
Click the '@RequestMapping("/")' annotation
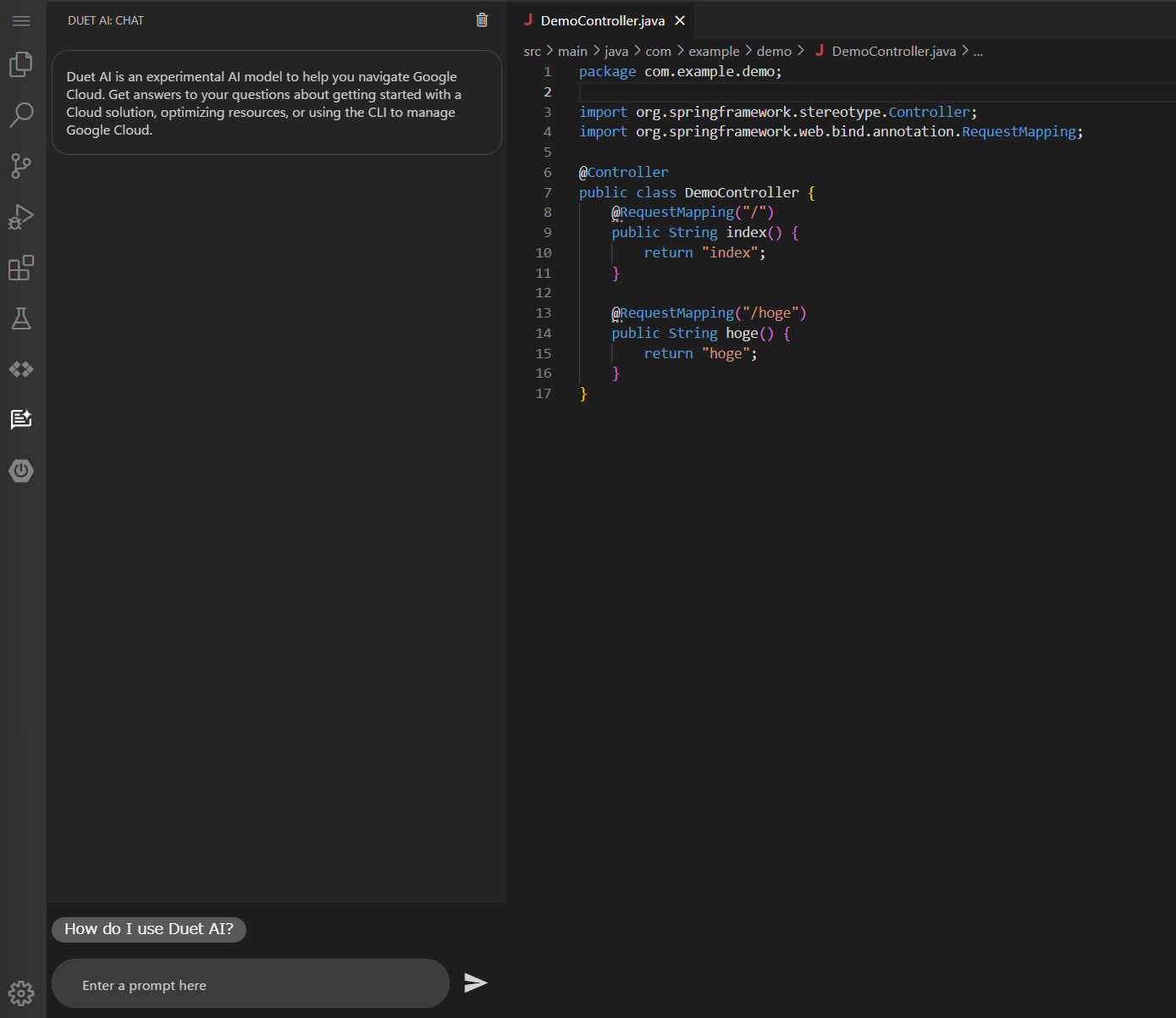pos(693,213)
